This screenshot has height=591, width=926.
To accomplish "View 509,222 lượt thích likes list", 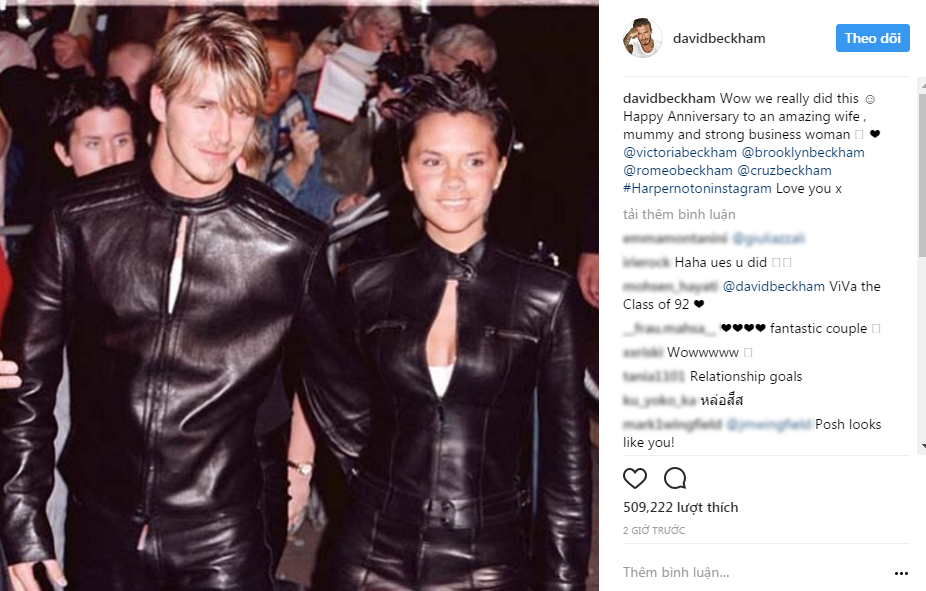I will point(680,507).
